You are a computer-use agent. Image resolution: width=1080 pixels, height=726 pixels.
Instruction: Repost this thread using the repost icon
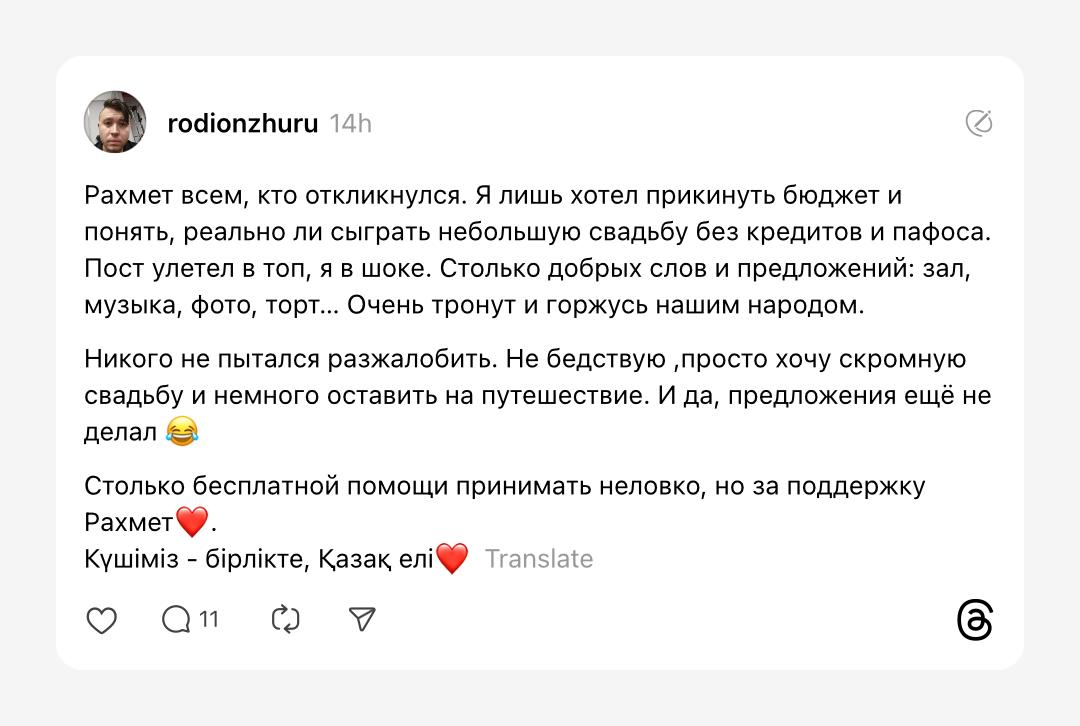286,620
